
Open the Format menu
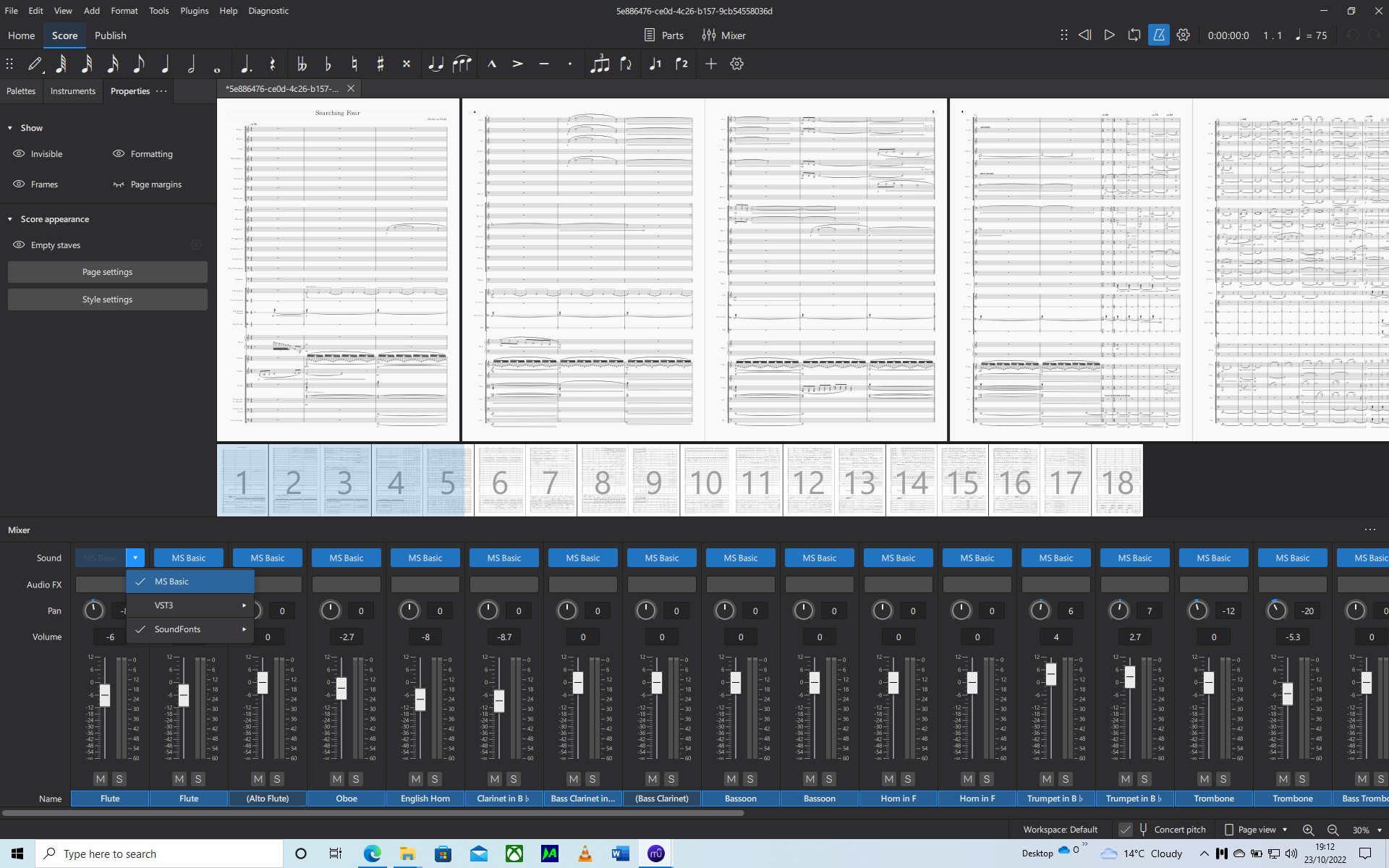[x=124, y=10]
